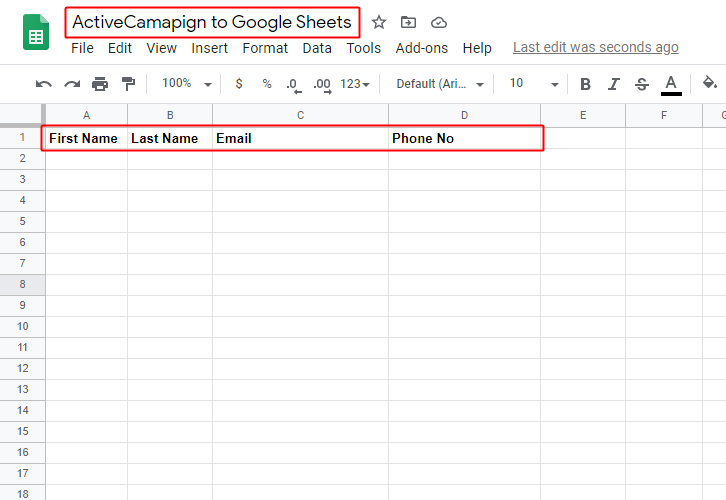
Task: Select the 'First Name' cell
Action: (x=87, y=138)
